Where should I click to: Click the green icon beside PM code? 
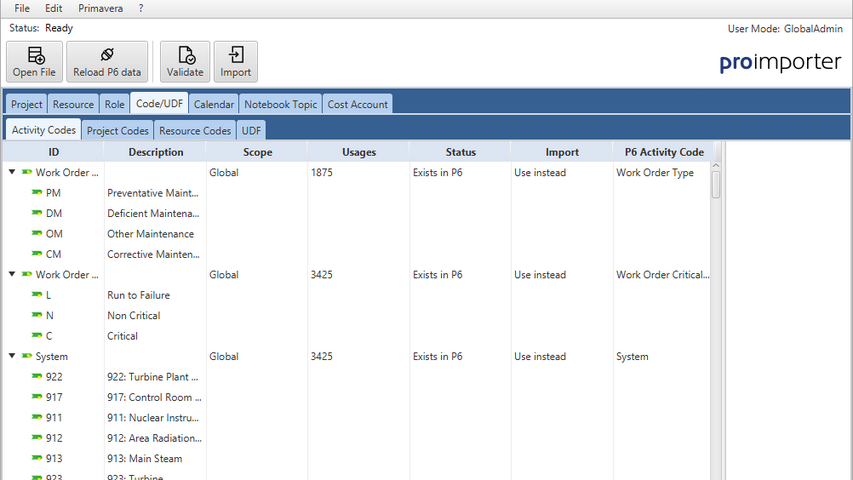coord(37,193)
